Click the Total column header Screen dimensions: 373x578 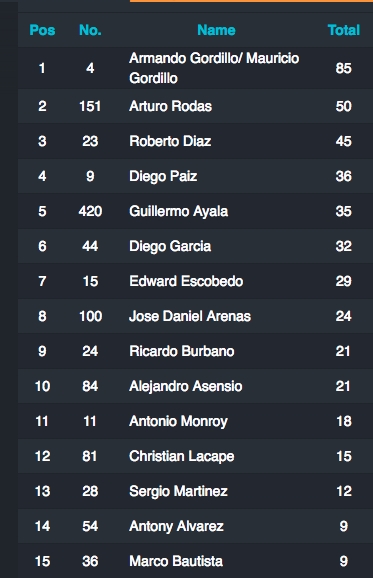344,30
